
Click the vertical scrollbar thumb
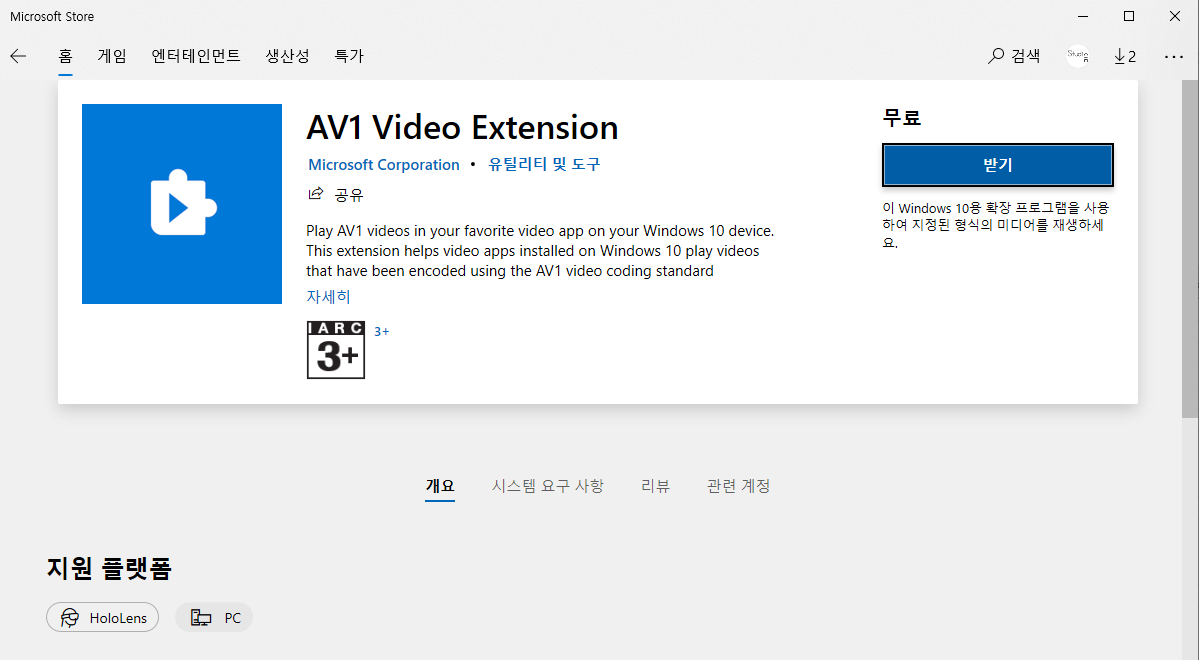[1190, 249]
